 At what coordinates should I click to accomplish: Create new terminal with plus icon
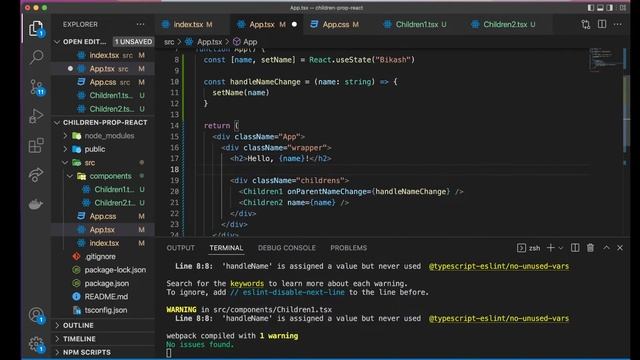[550, 248]
